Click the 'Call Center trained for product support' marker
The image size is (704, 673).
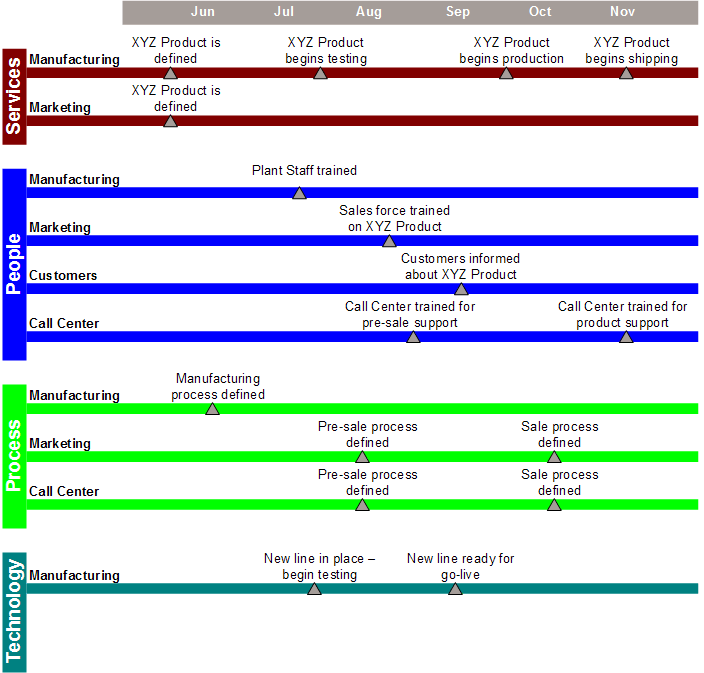pyautogui.click(x=626, y=337)
